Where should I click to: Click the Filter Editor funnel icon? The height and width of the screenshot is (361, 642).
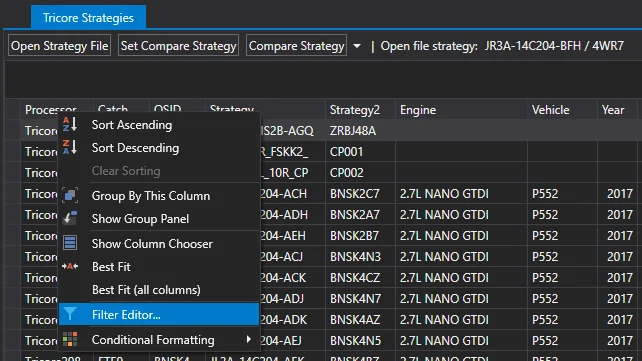pos(70,314)
